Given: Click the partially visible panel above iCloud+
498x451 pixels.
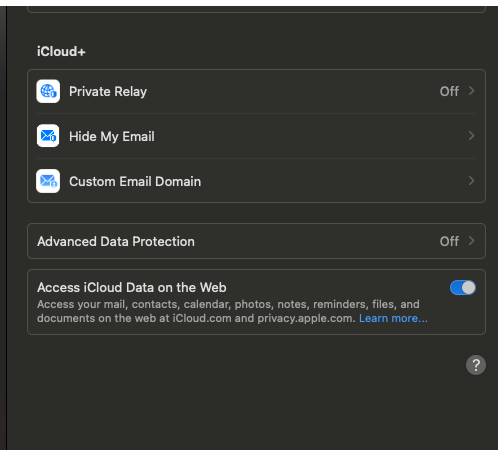Looking at the screenshot, I should tap(256, 10).
